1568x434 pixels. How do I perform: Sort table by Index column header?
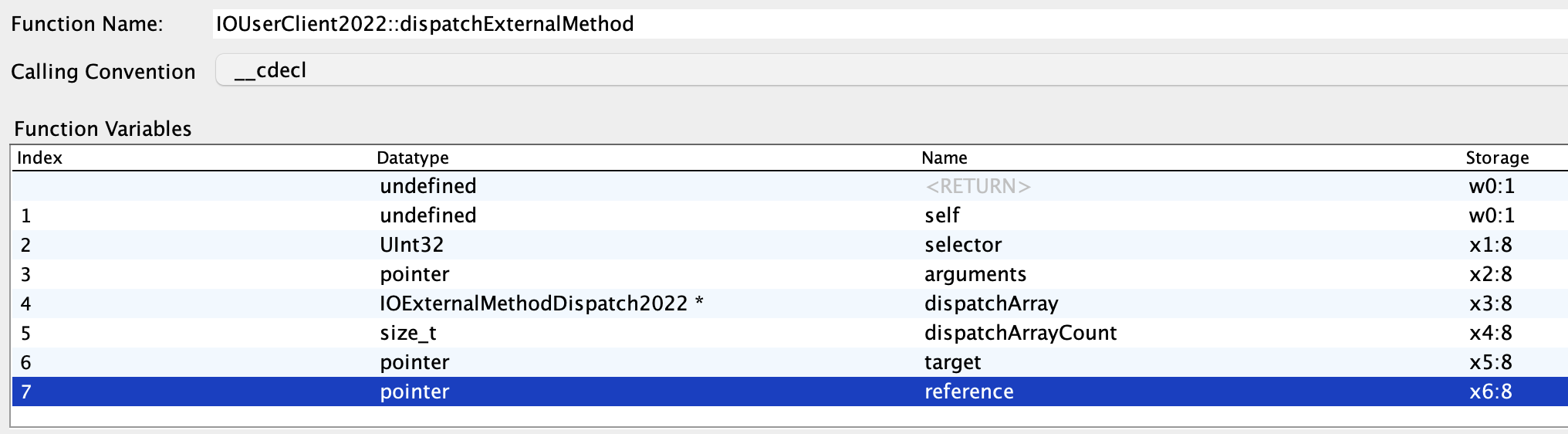pos(40,158)
